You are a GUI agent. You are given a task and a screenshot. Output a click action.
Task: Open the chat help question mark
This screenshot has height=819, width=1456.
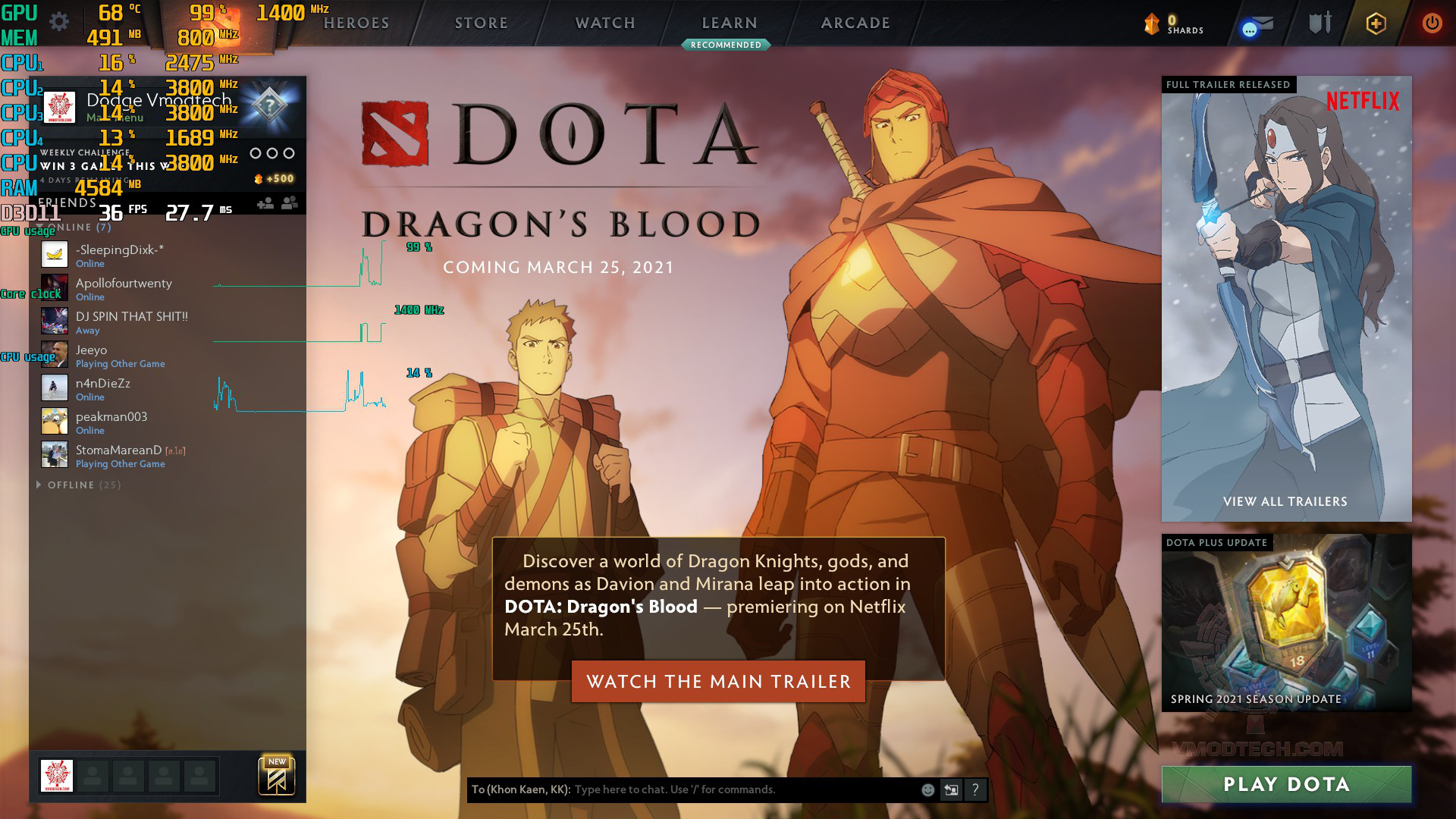pyautogui.click(x=975, y=789)
